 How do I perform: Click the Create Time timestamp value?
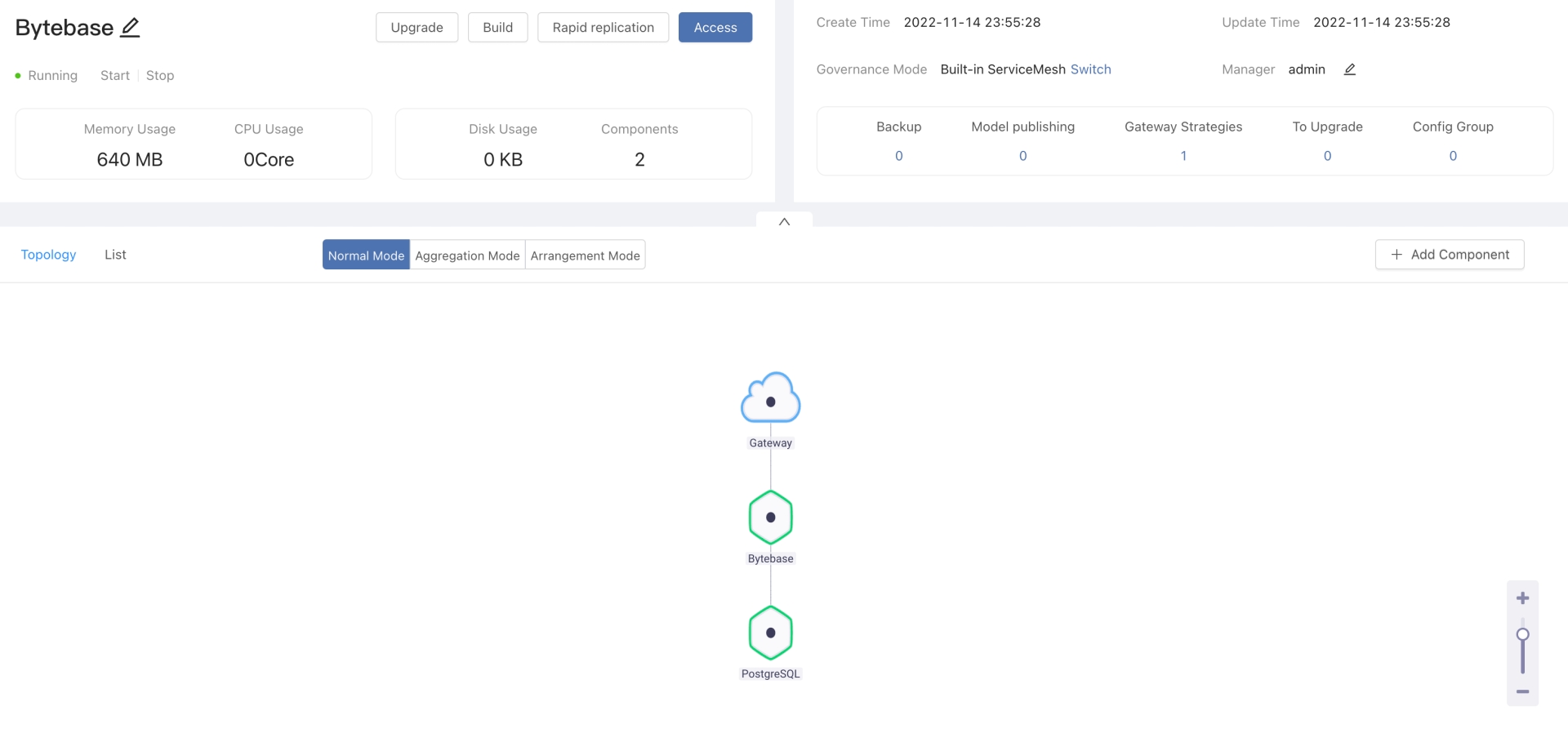click(972, 22)
